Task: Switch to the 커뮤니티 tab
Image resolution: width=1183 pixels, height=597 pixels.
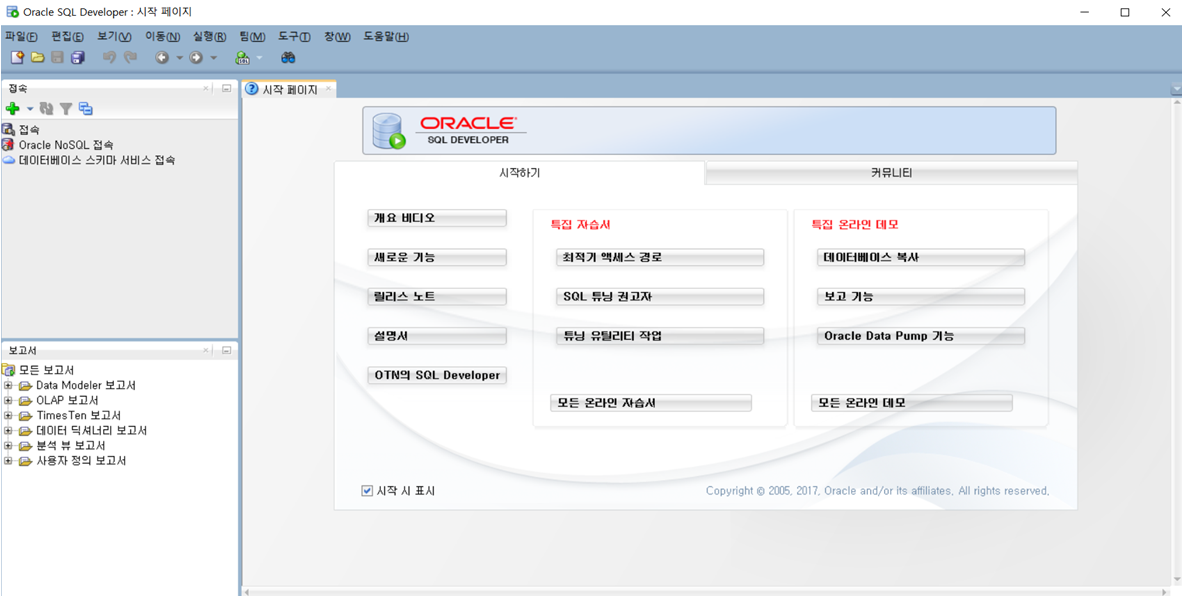Action: [x=891, y=173]
